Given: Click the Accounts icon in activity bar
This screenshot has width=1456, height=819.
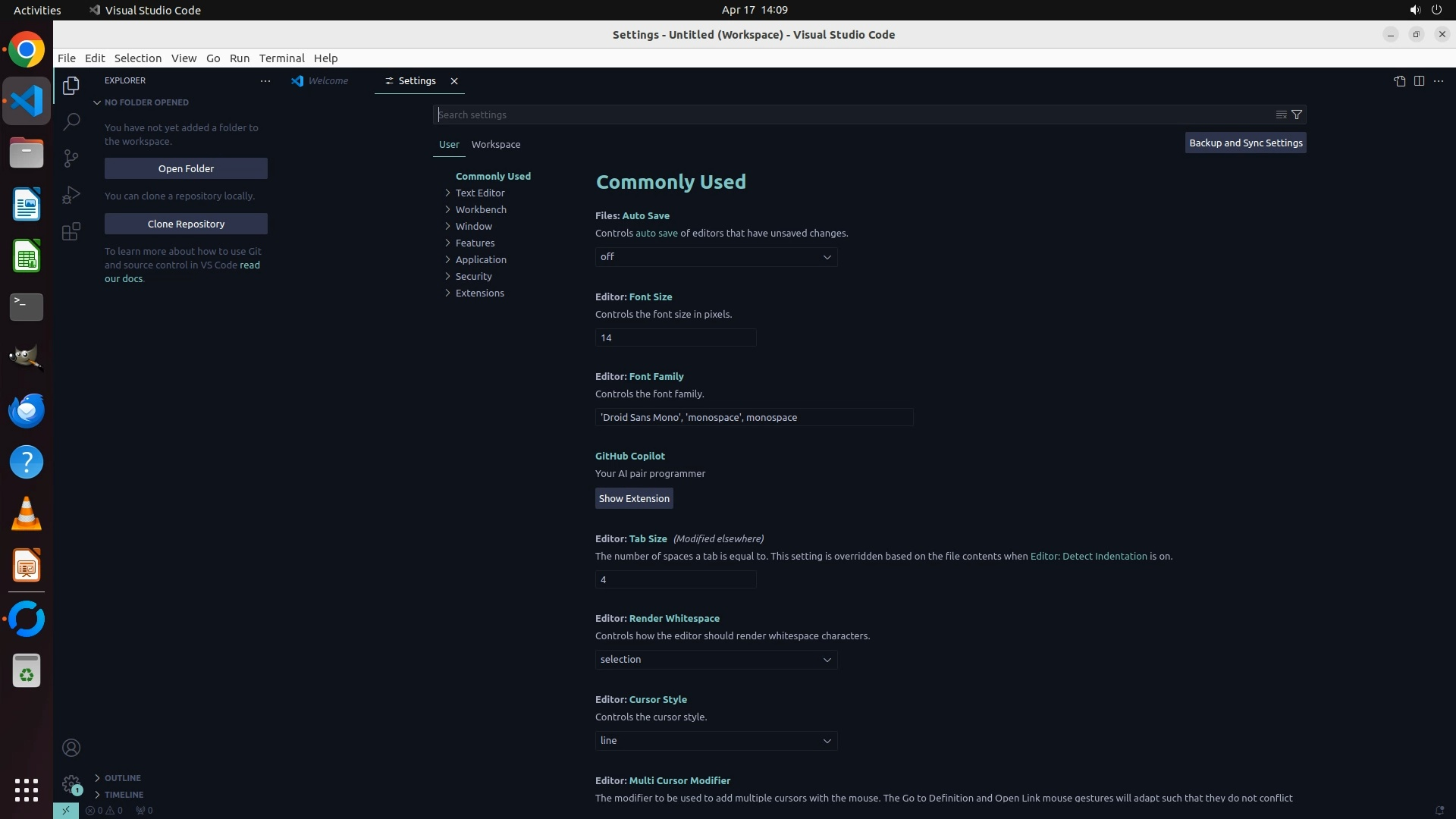Looking at the screenshot, I should coord(71,748).
